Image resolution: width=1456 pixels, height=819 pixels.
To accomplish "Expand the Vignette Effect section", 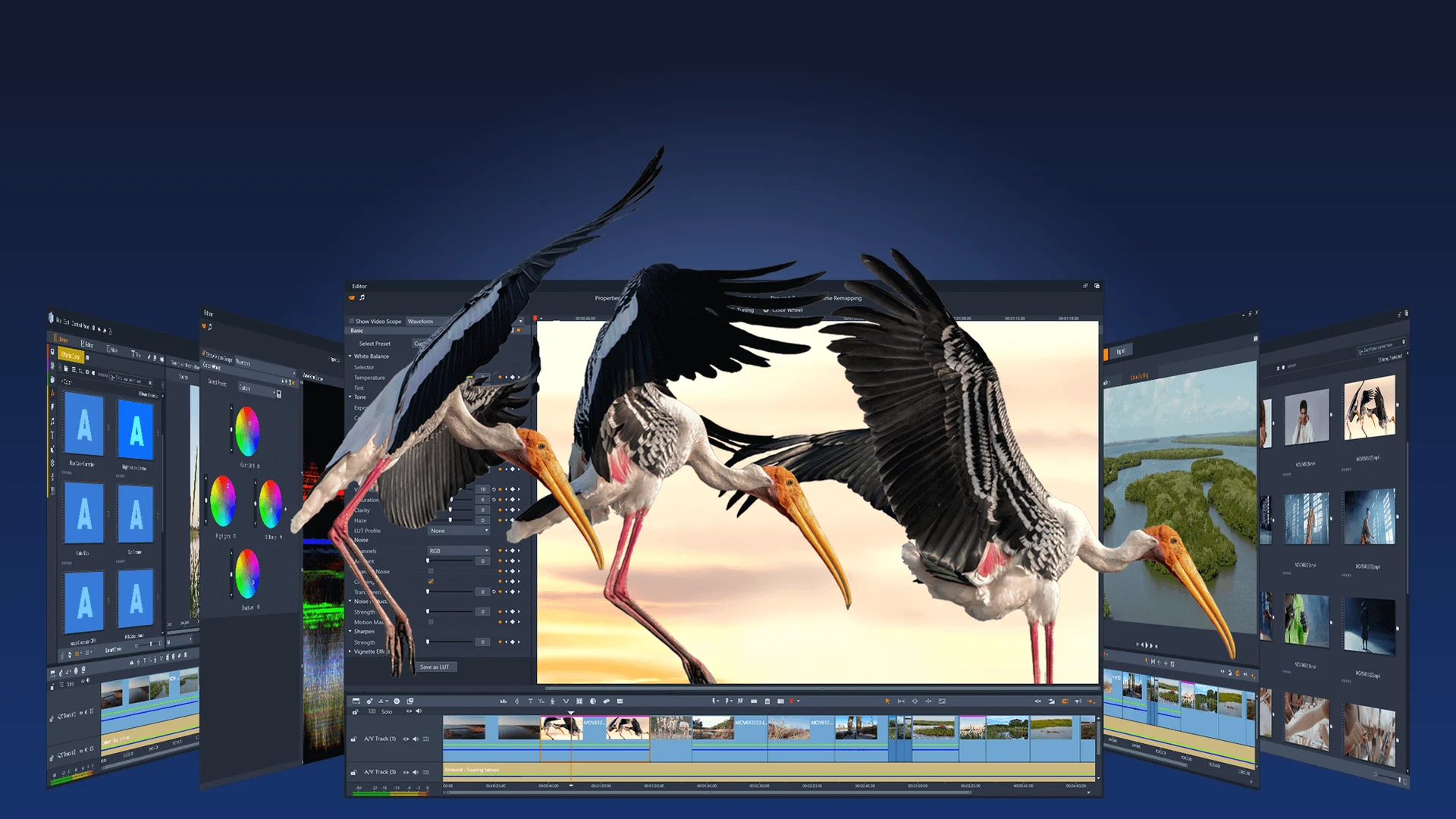I will tap(350, 651).
